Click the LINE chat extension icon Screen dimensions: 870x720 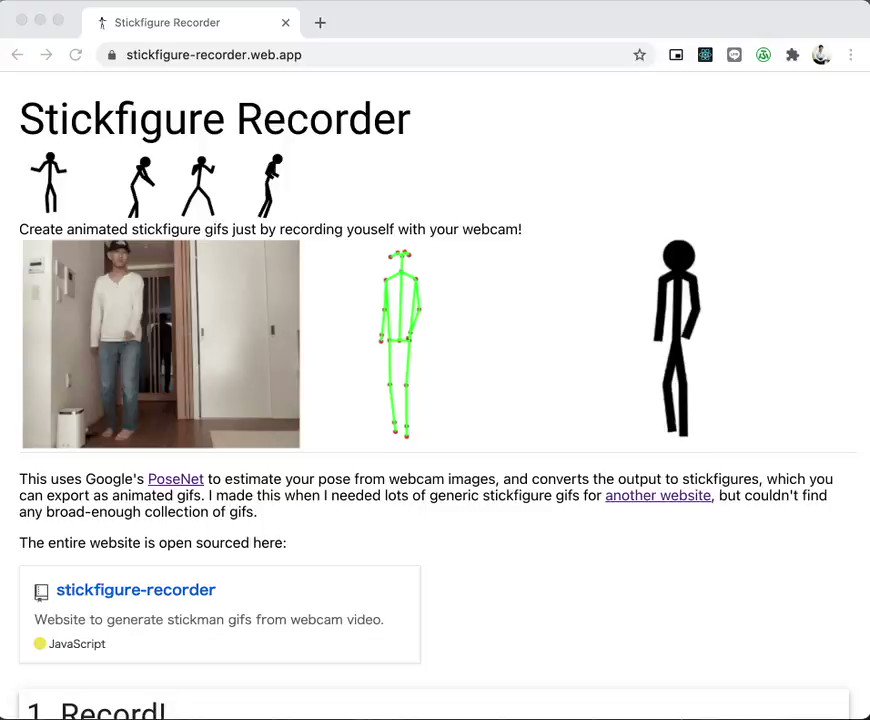click(734, 55)
